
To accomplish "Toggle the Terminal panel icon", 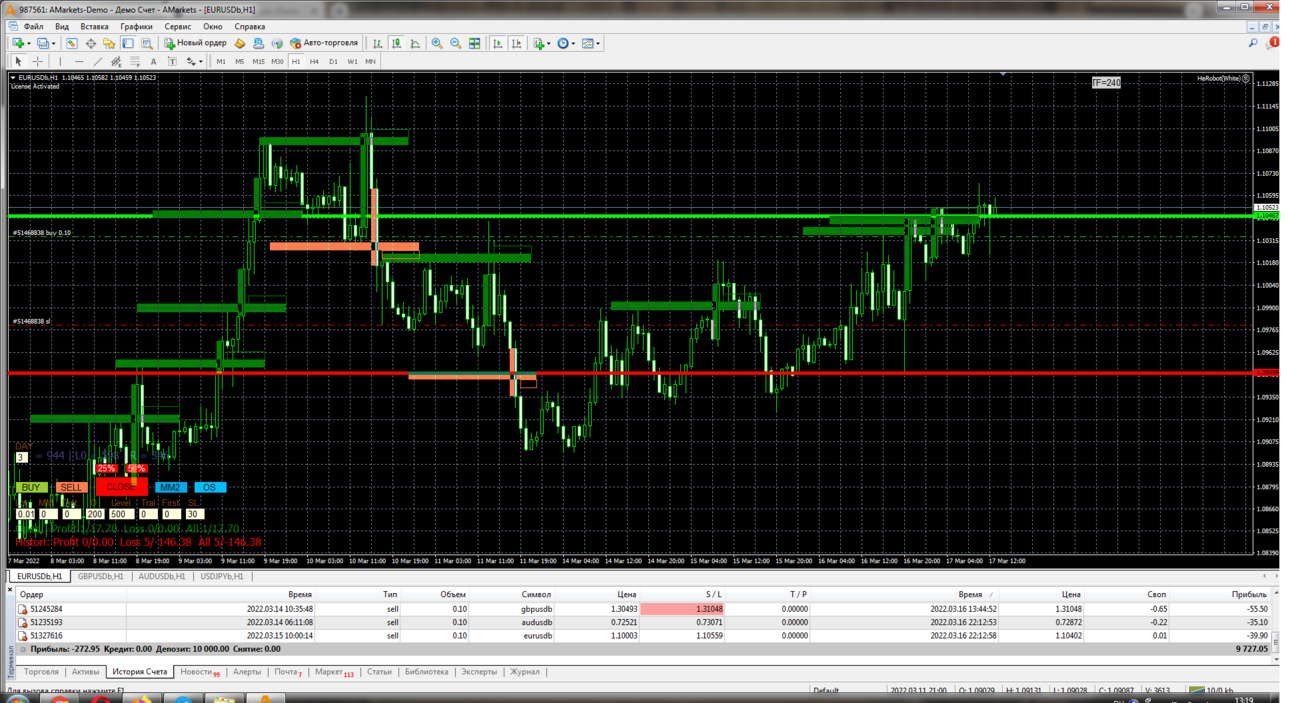I will [128, 43].
